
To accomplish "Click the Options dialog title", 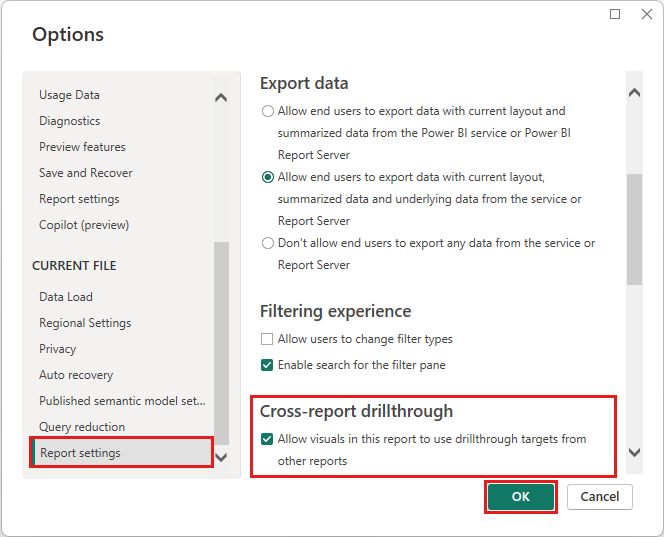I will point(68,34).
